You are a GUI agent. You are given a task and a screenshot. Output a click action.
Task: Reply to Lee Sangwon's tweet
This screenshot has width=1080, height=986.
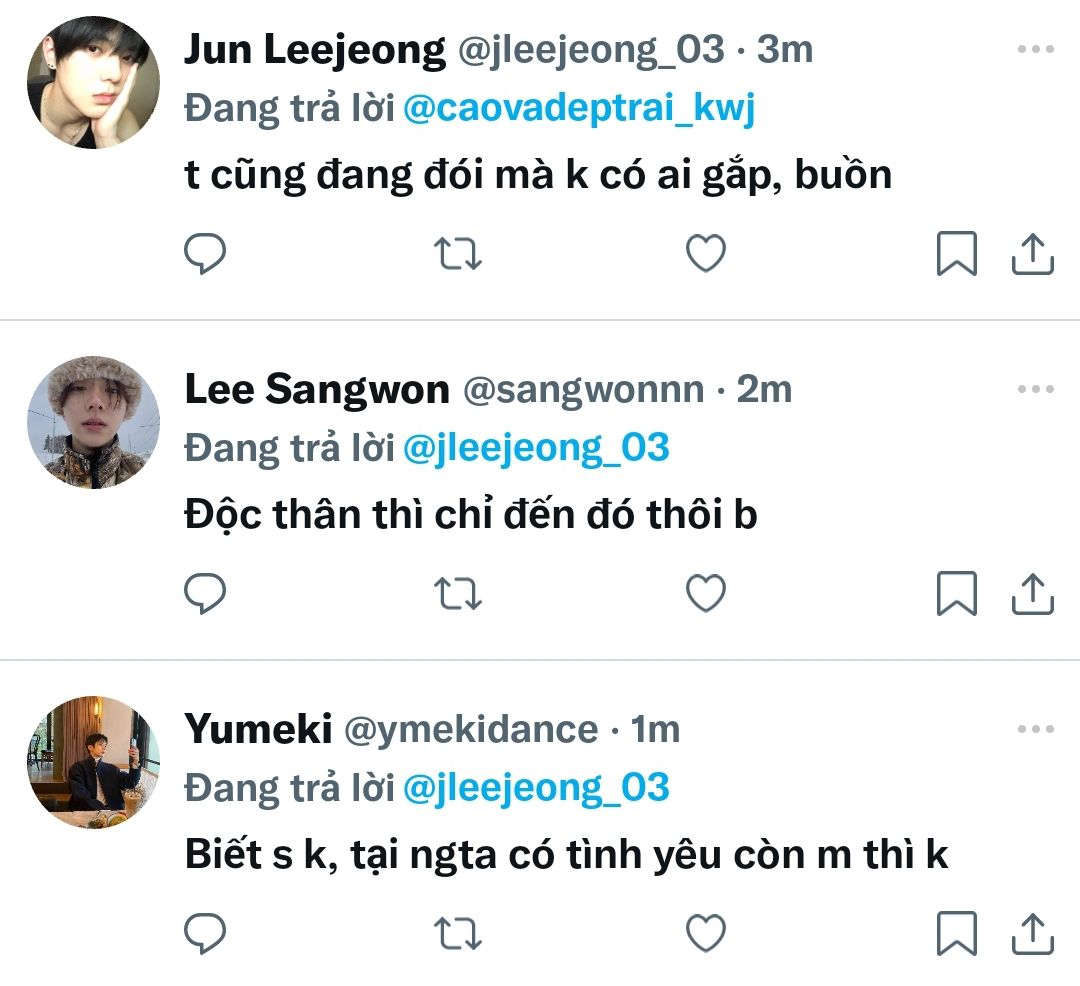206,594
